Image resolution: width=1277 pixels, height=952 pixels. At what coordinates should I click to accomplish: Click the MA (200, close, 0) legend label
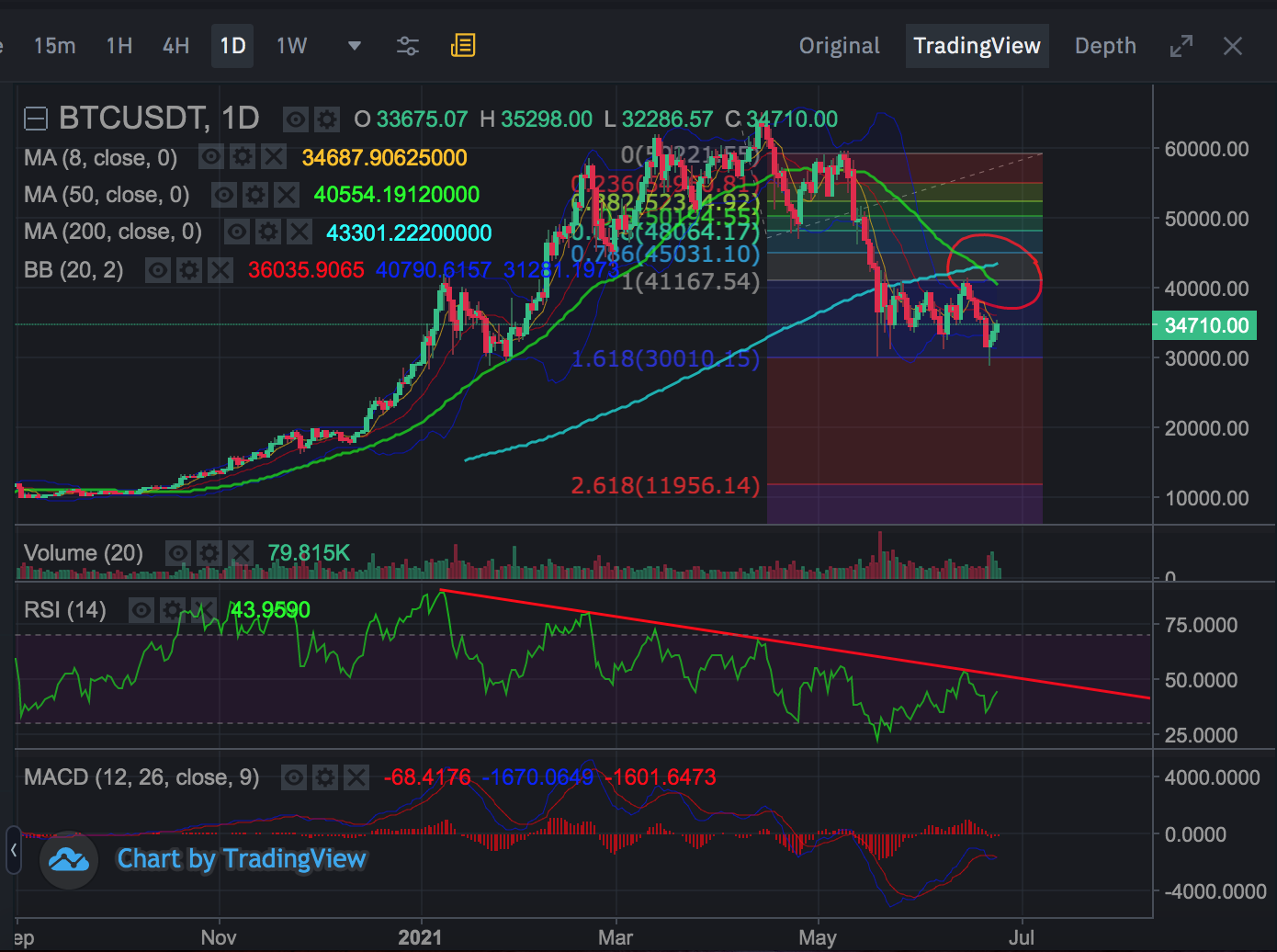tap(113, 232)
